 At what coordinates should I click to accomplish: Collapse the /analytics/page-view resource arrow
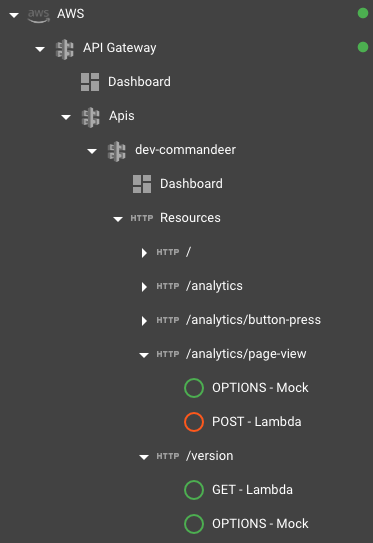pyautogui.click(x=144, y=355)
